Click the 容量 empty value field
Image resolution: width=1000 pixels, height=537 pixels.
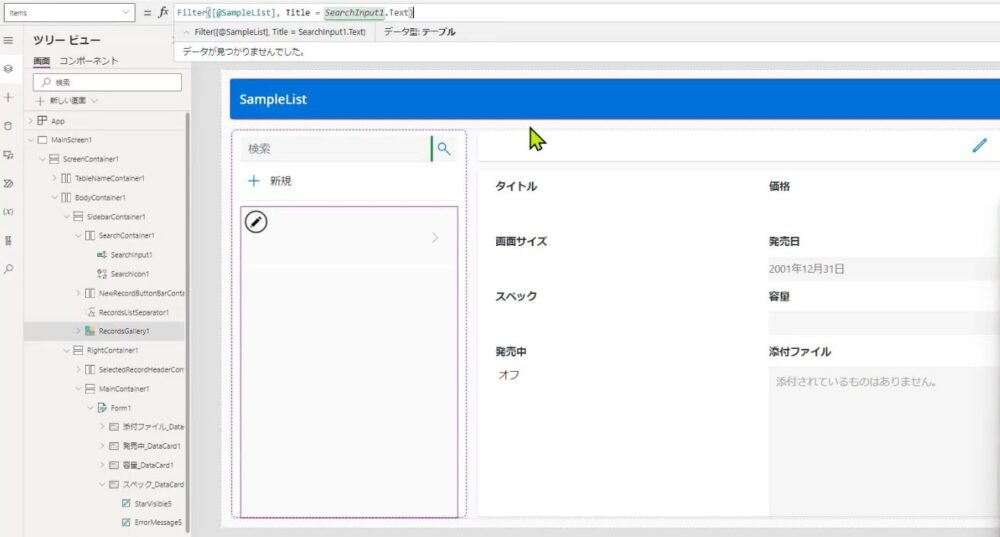pos(884,323)
